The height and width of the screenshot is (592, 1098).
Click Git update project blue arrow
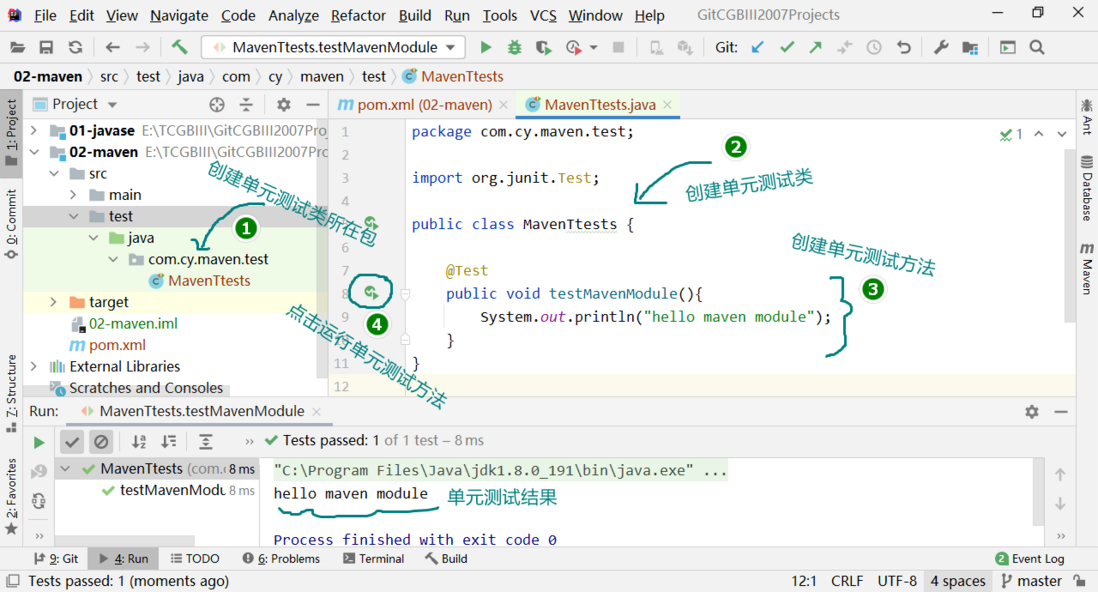click(758, 48)
